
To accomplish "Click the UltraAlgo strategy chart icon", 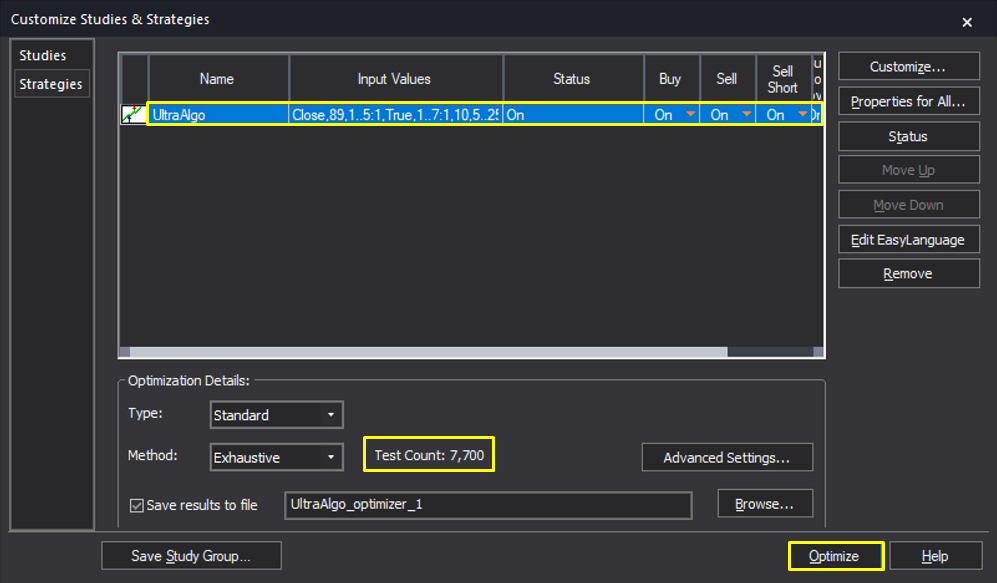I will click(x=134, y=114).
